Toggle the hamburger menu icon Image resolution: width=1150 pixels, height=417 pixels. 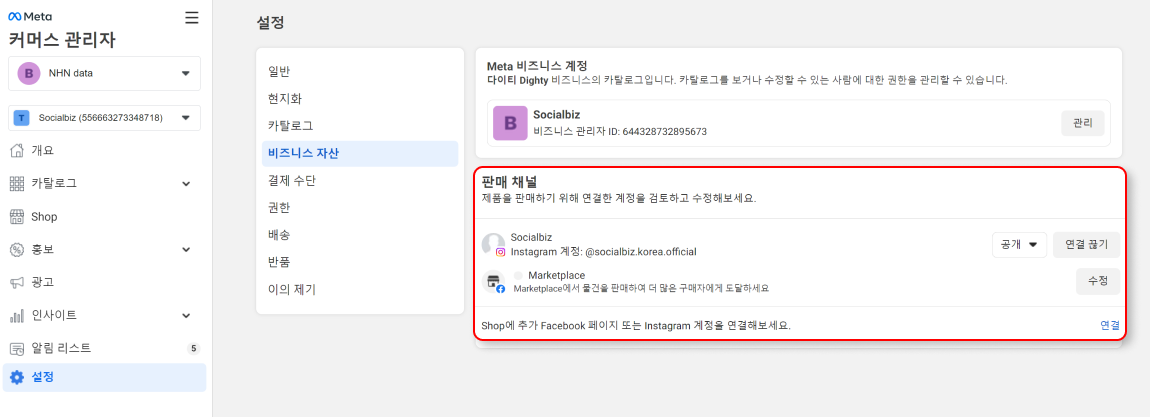(191, 18)
